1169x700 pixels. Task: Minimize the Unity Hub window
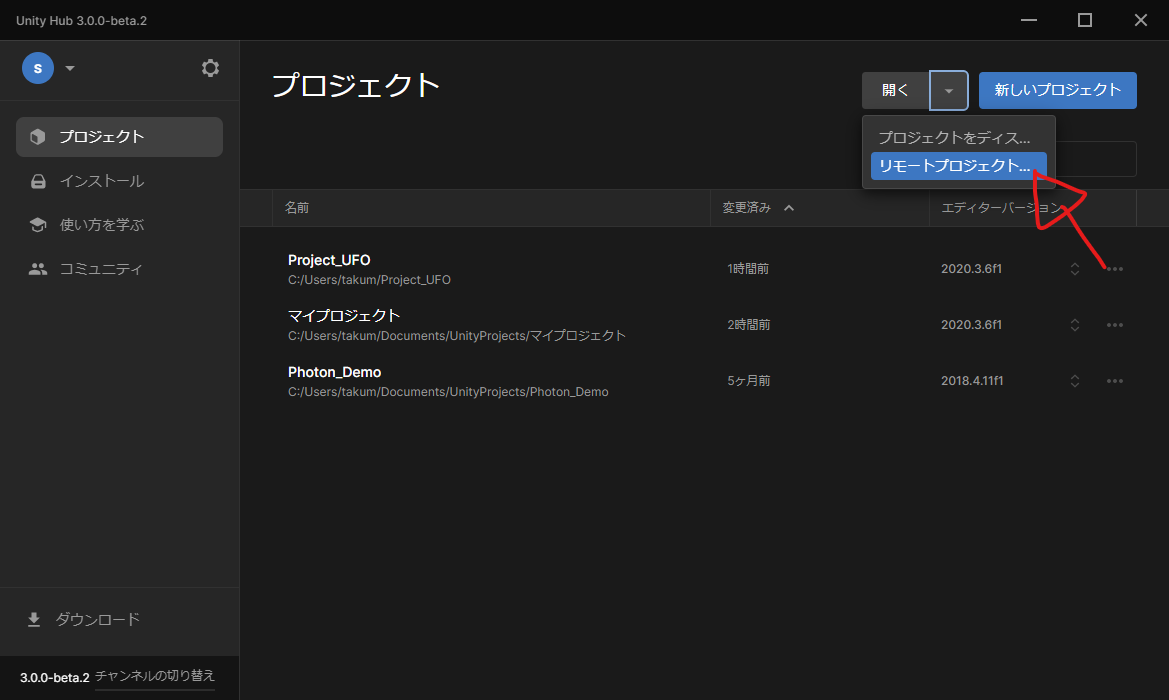point(1029,20)
